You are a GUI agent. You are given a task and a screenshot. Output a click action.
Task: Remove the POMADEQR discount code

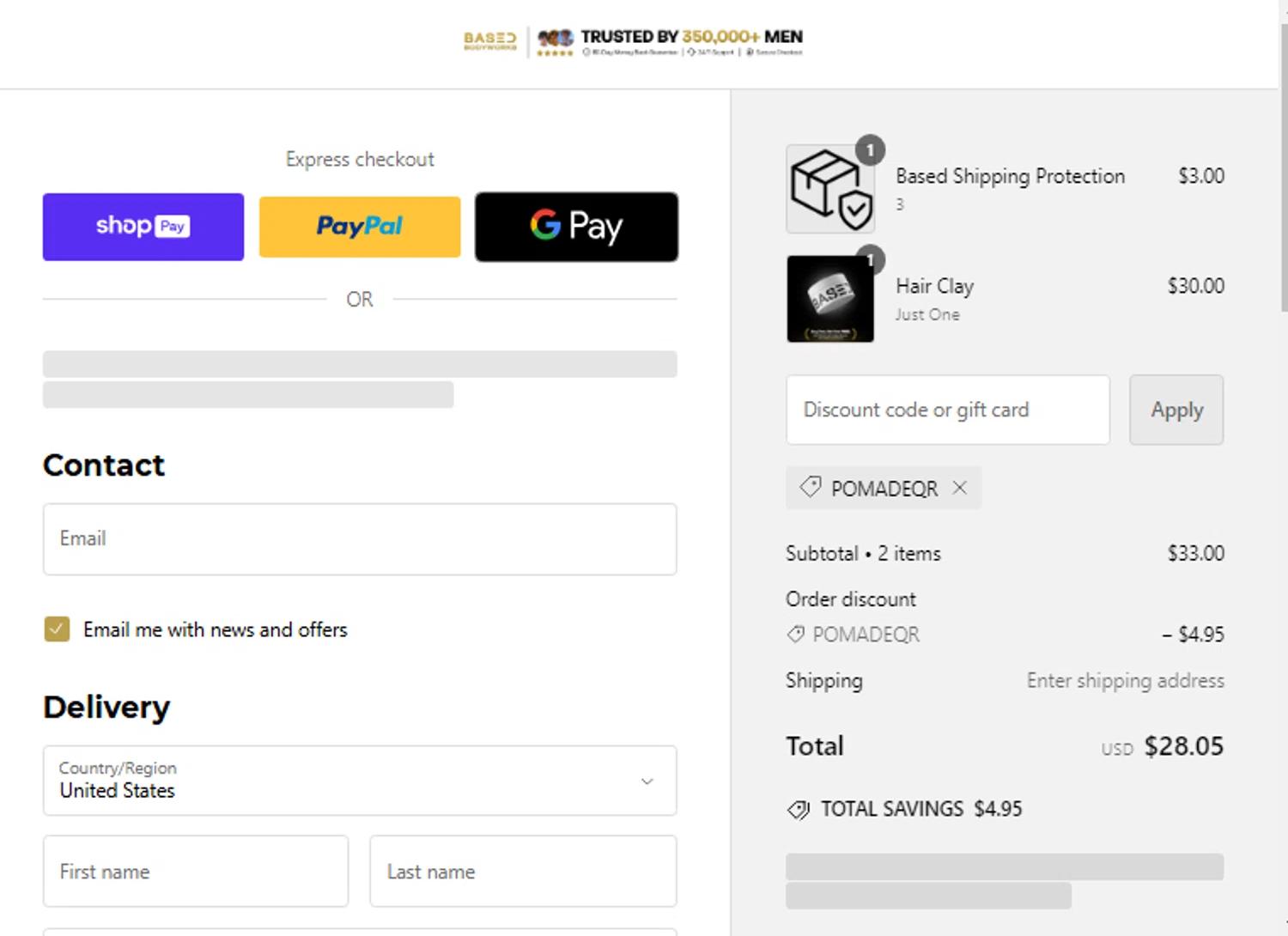[960, 488]
